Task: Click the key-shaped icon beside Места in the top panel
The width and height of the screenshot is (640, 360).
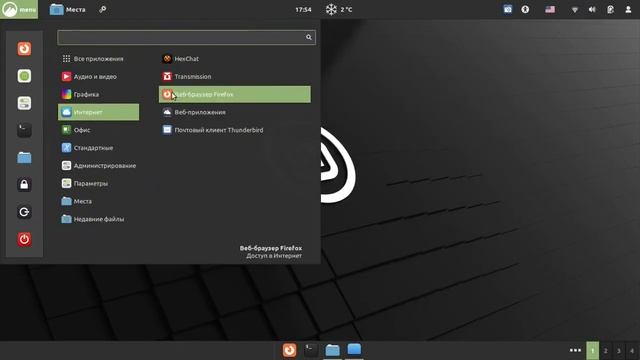Action: (103, 9)
